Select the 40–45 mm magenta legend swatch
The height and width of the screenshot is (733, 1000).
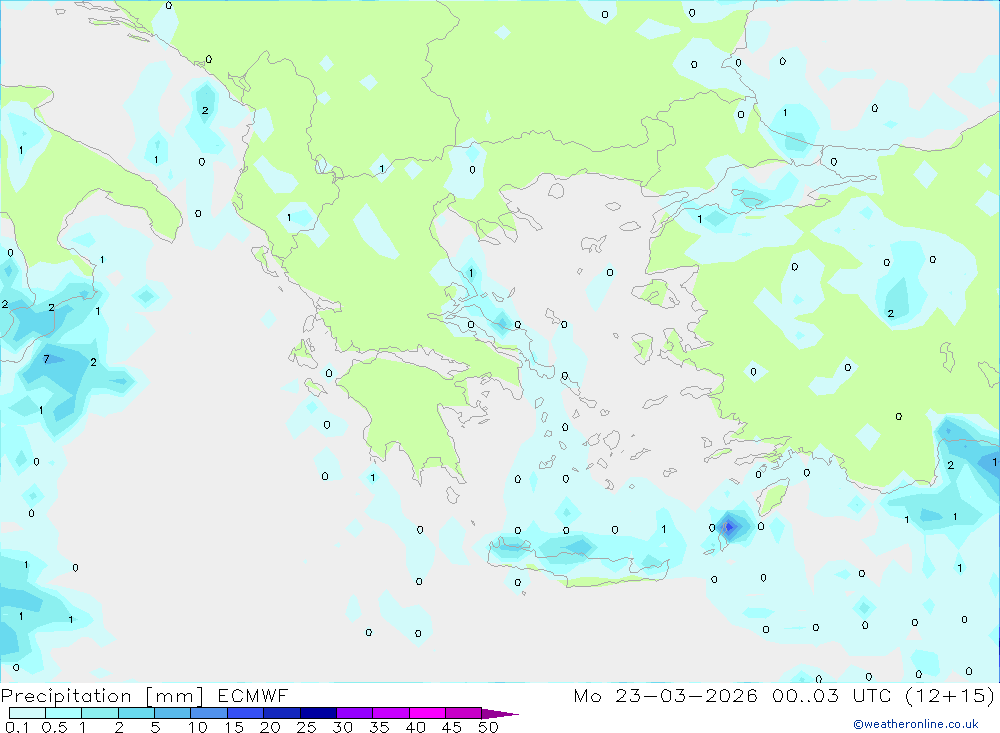coord(427,713)
